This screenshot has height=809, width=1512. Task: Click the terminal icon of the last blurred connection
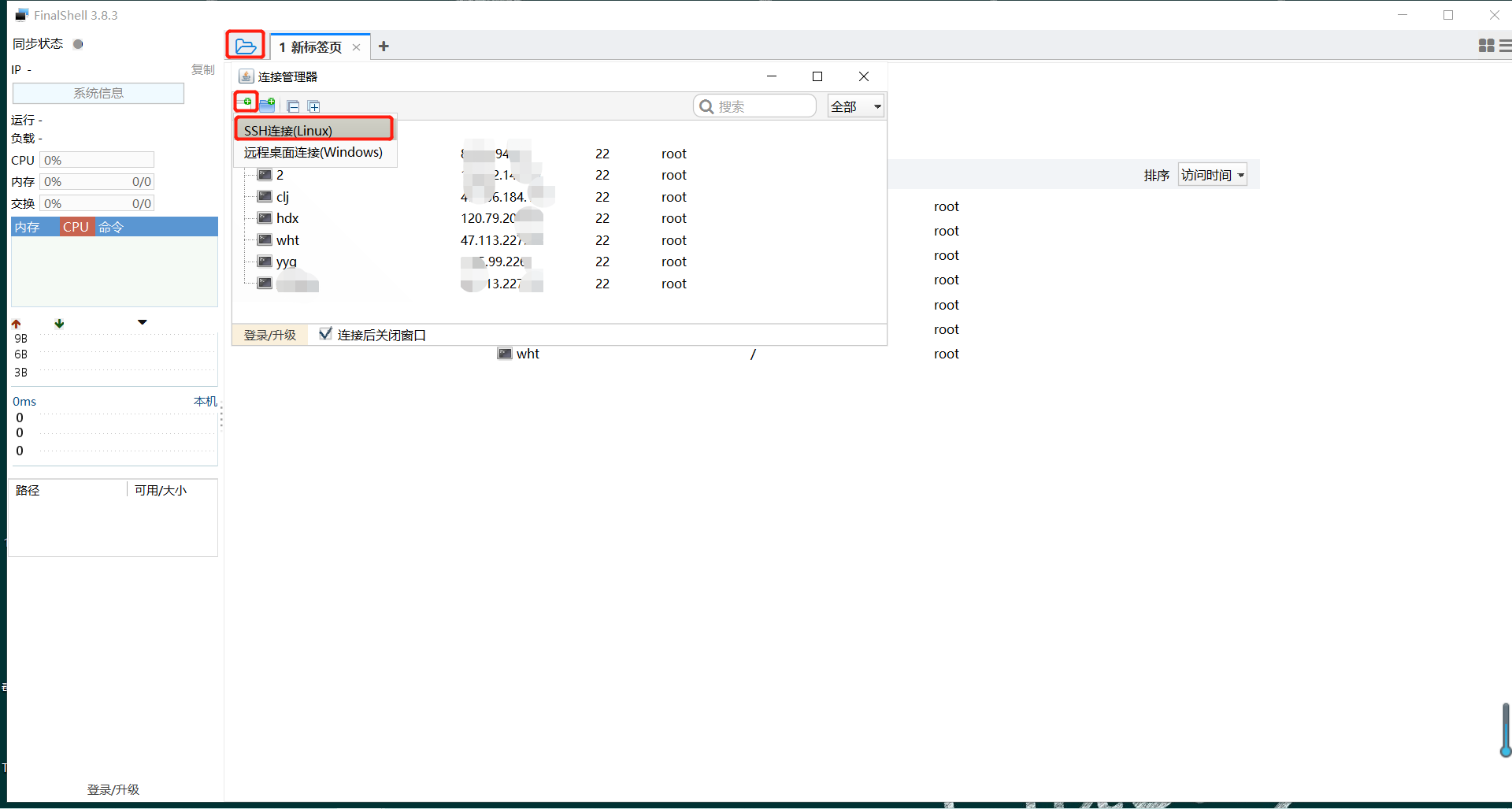point(265,284)
